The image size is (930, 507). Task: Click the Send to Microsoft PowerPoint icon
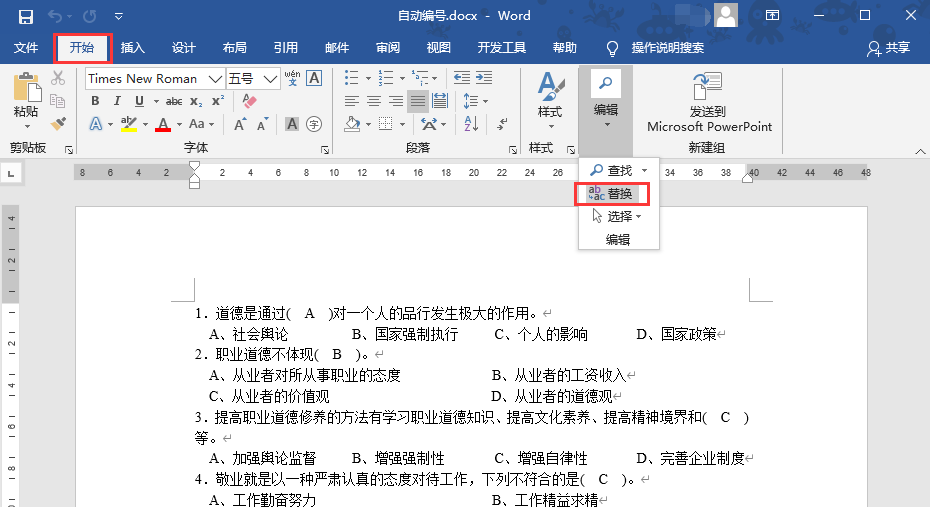coord(708,85)
